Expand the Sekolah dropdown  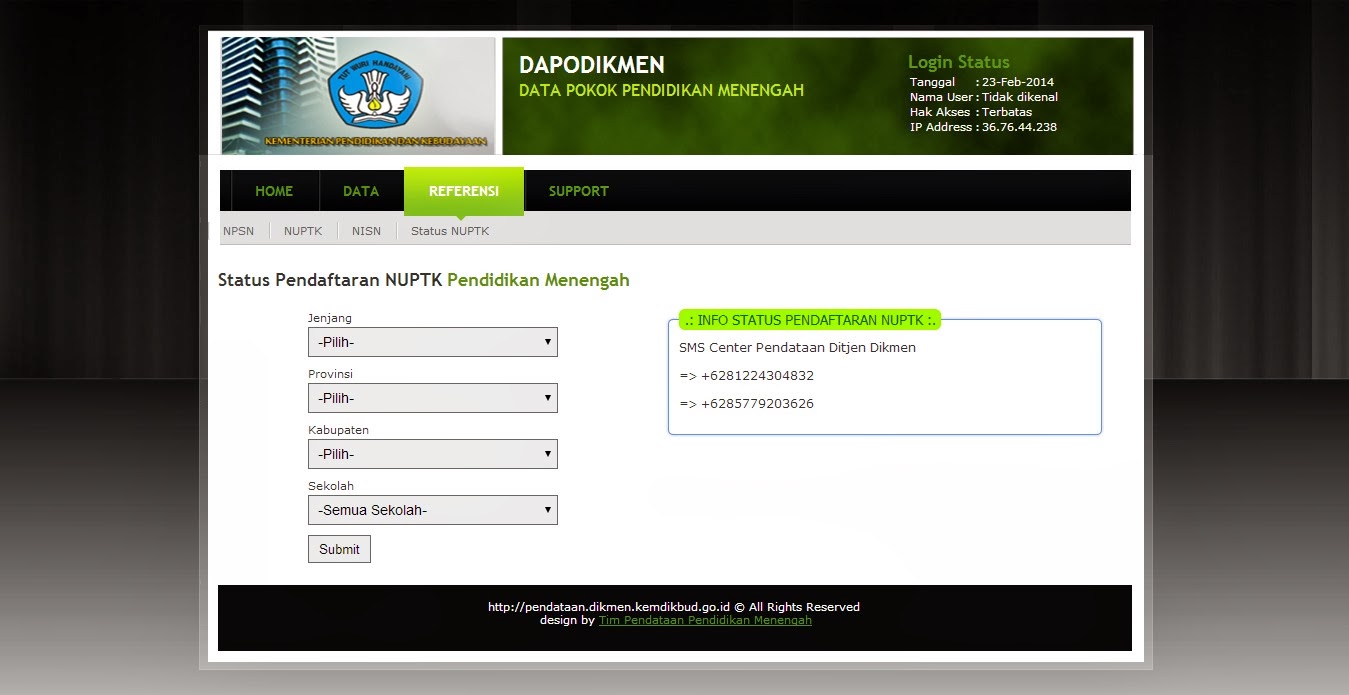pos(433,510)
